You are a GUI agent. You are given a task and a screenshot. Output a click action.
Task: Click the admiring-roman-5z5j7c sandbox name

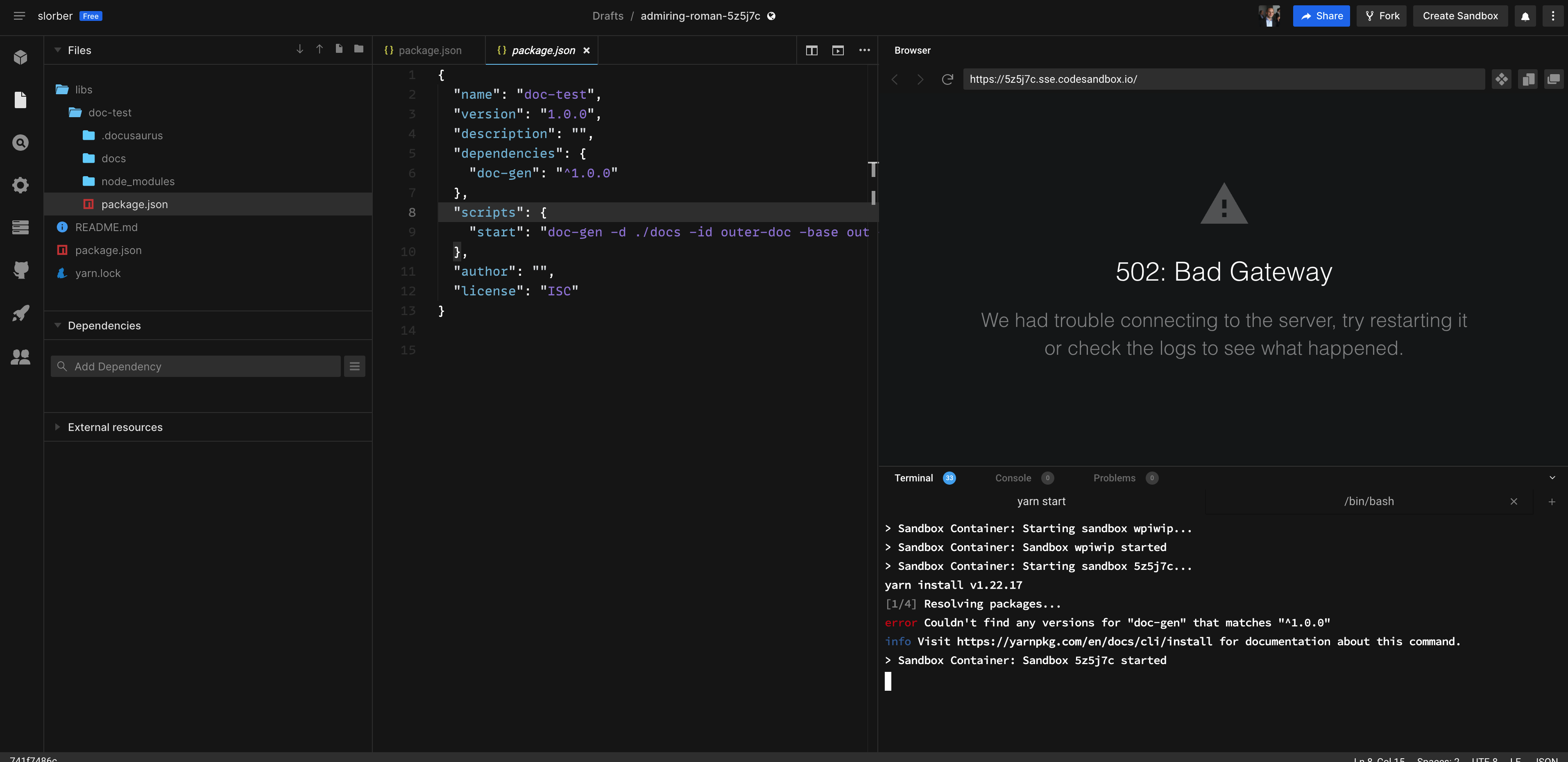(700, 16)
